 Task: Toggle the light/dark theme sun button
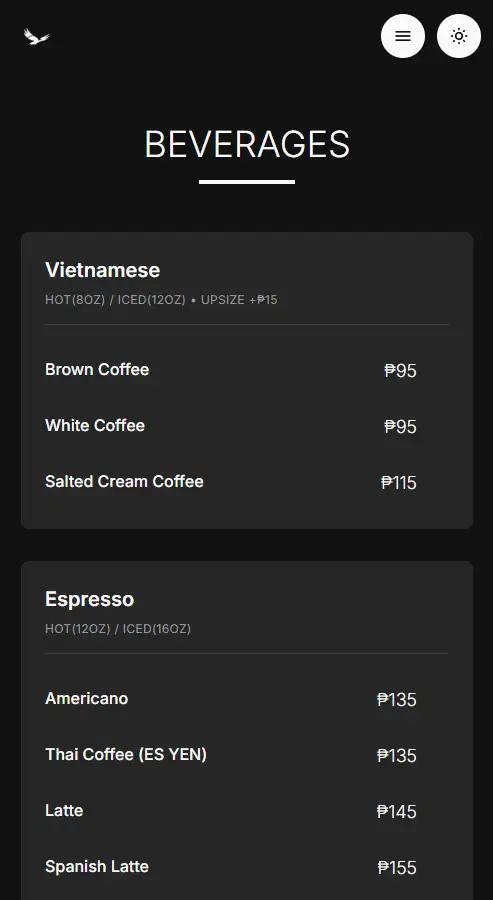459,36
